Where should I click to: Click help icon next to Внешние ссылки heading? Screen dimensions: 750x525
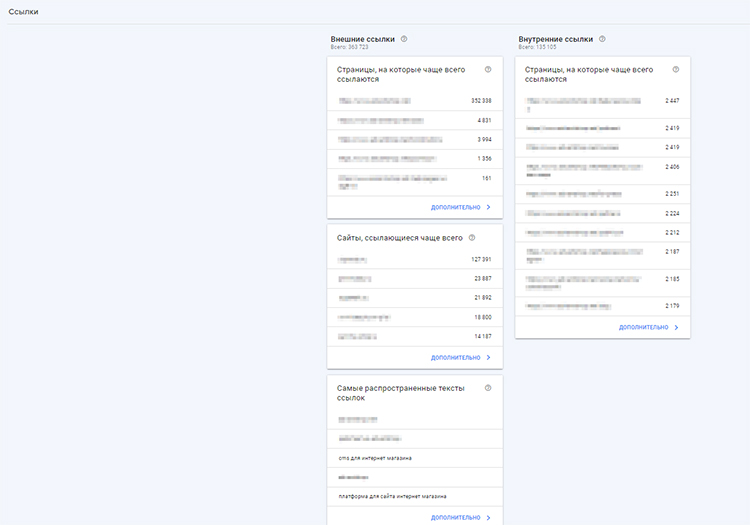point(404,39)
